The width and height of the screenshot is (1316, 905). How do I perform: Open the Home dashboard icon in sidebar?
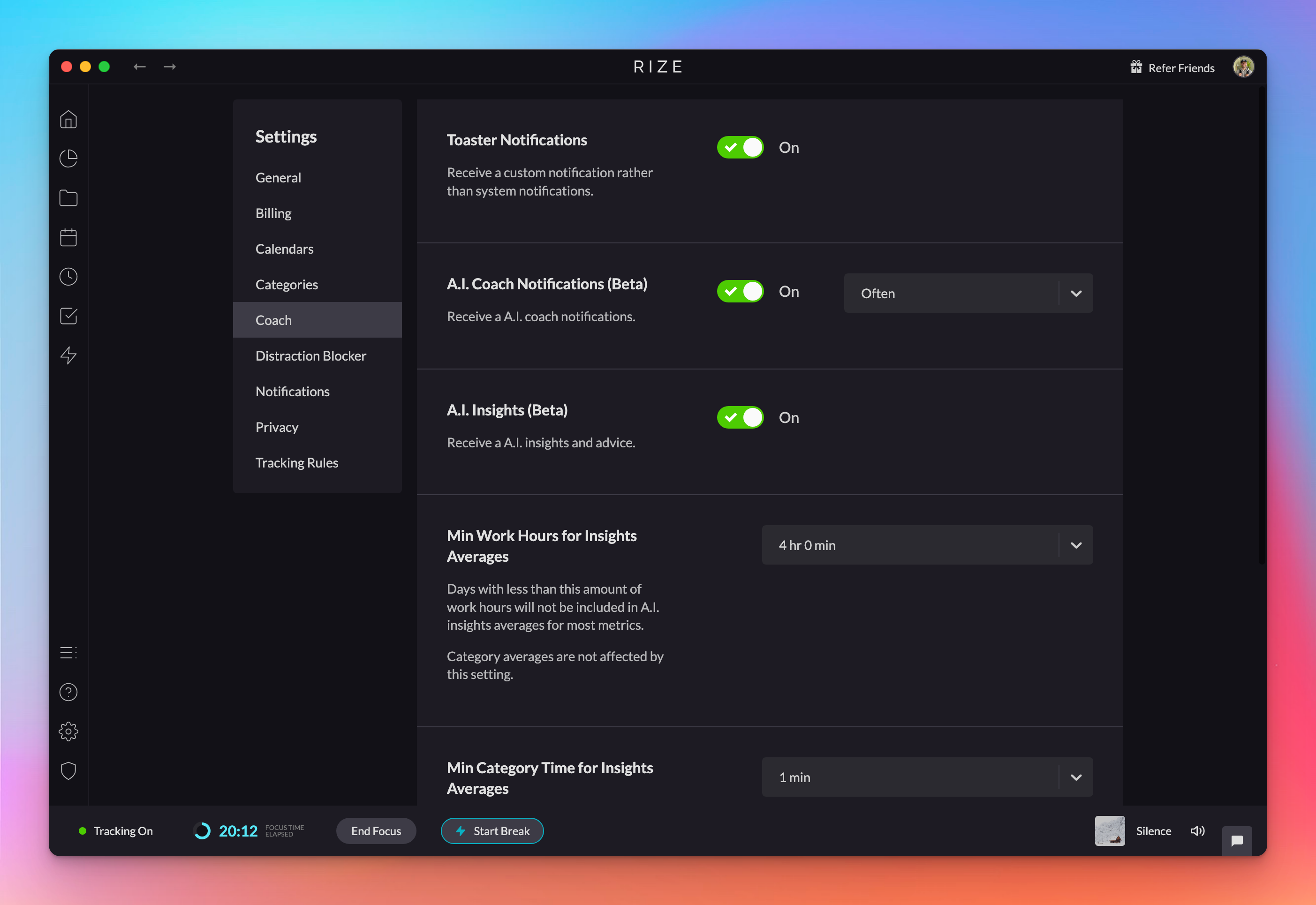click(x=68, y=120)
